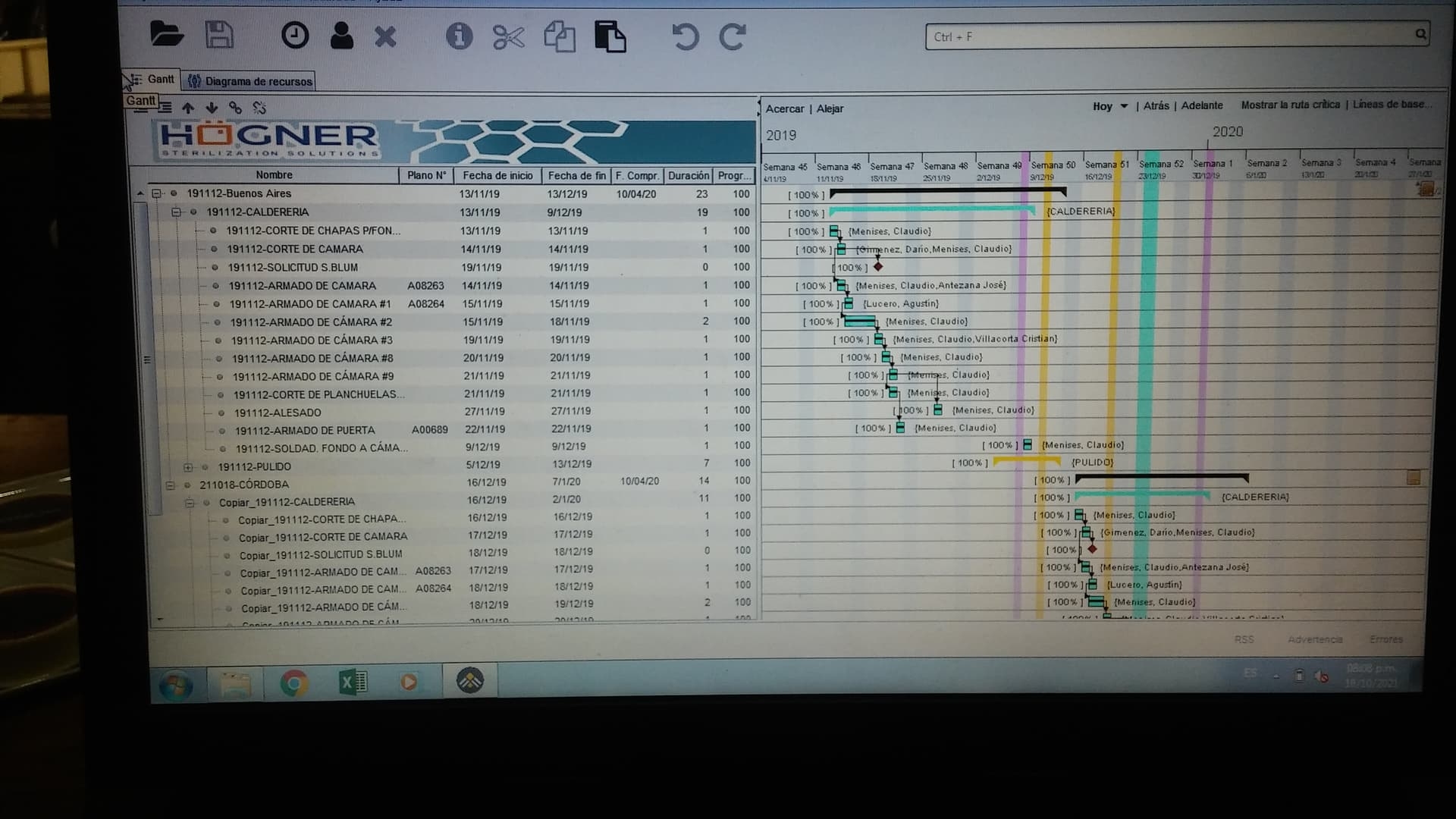Toggle 'Mostrar la ruta crítica'

tap(1290, 105)
